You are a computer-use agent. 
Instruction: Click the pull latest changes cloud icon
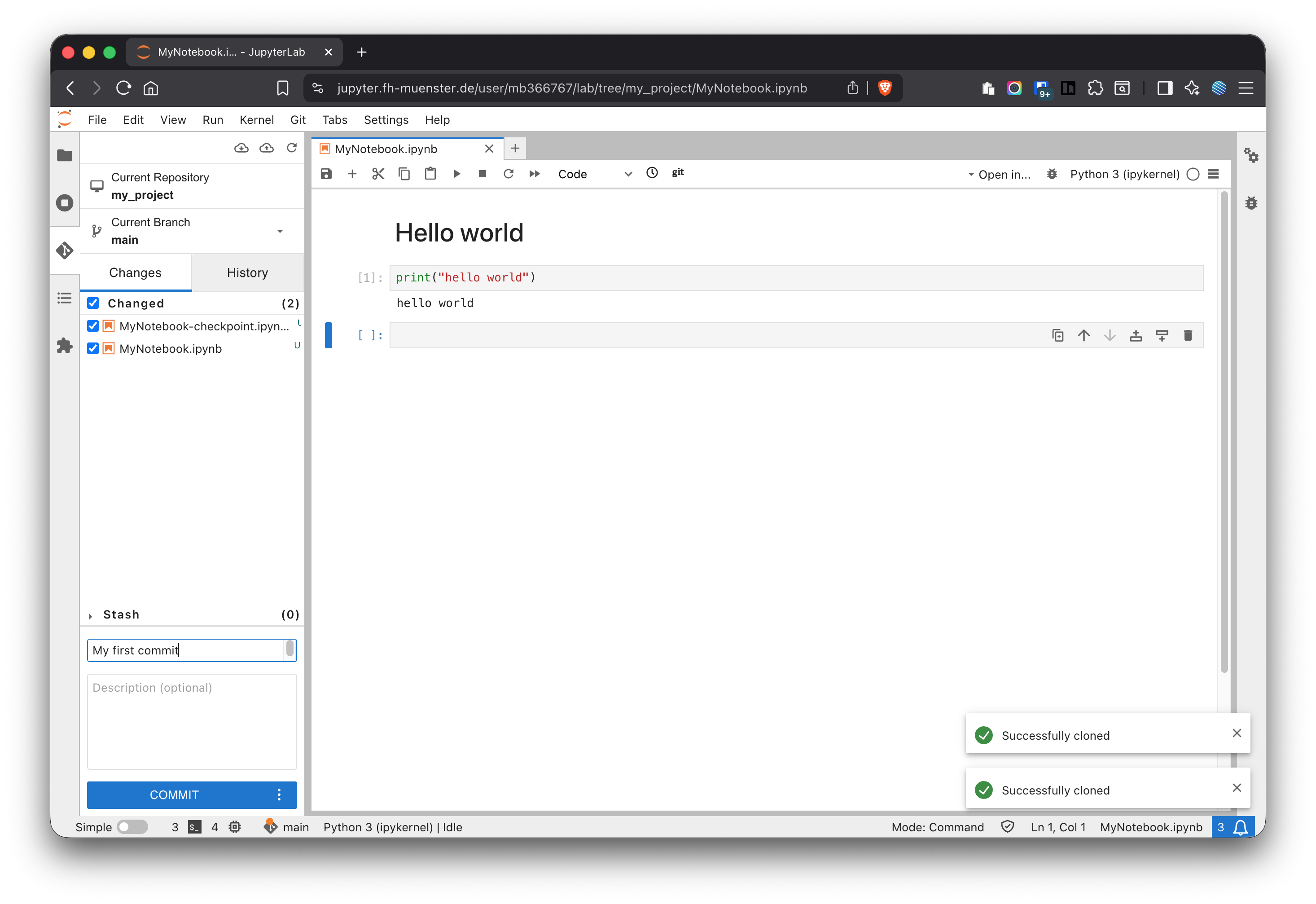coord(241,148)
